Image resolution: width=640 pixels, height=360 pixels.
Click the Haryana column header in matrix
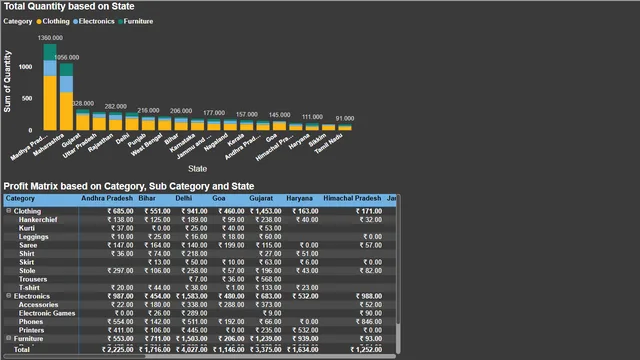point(299,198)
